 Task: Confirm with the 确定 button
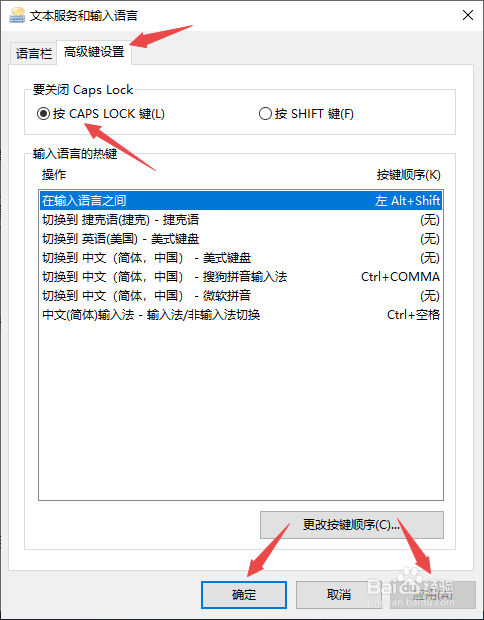click(x=244, y=594)
